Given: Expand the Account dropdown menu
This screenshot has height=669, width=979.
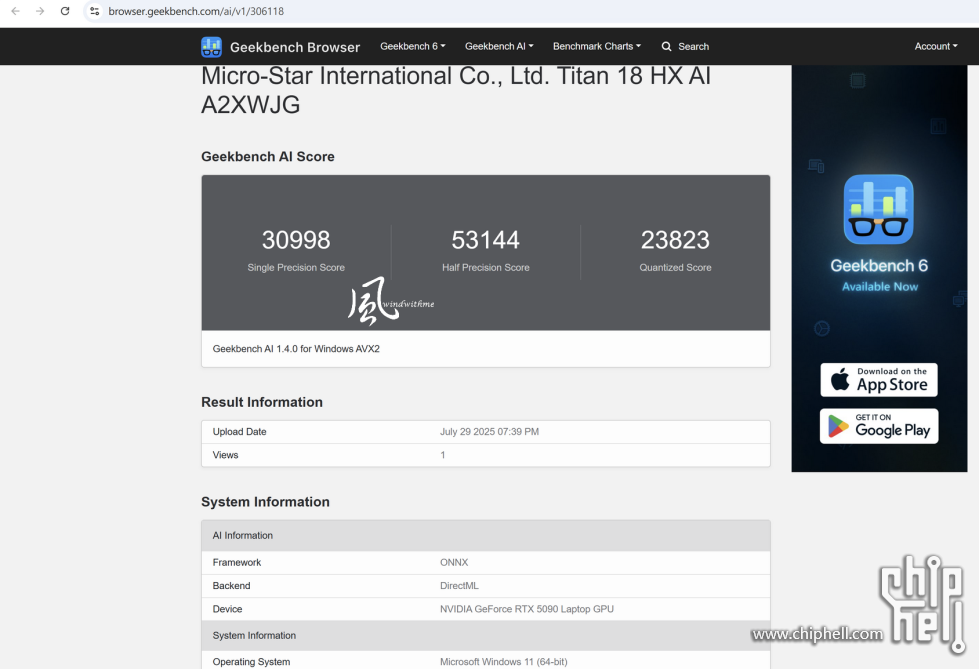Looking at the screenshot, I should coord(936,46).
